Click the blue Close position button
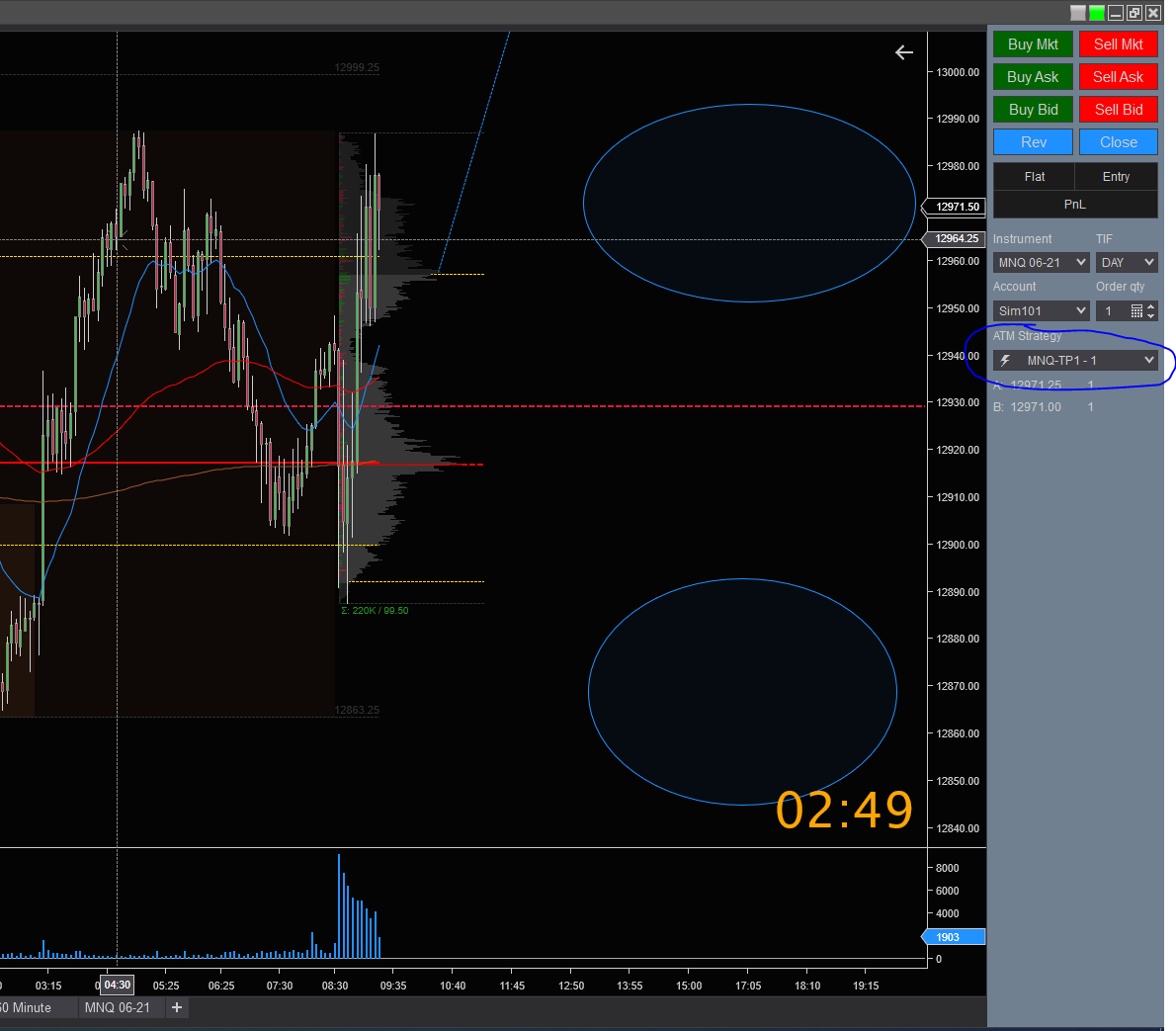This screenshot has width=1176, height=1031. [1119, 141]
